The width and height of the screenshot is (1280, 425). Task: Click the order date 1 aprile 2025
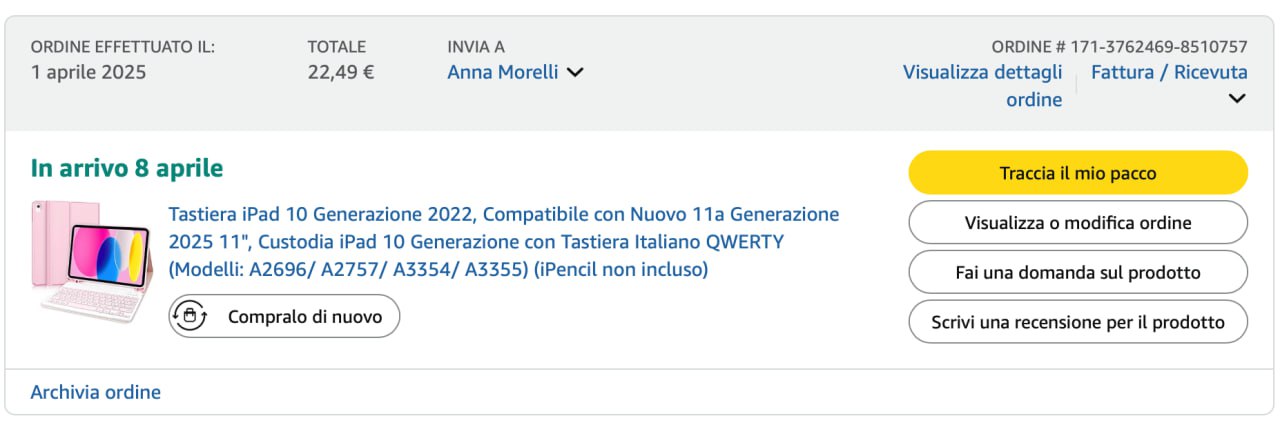[x=89, y=72]
